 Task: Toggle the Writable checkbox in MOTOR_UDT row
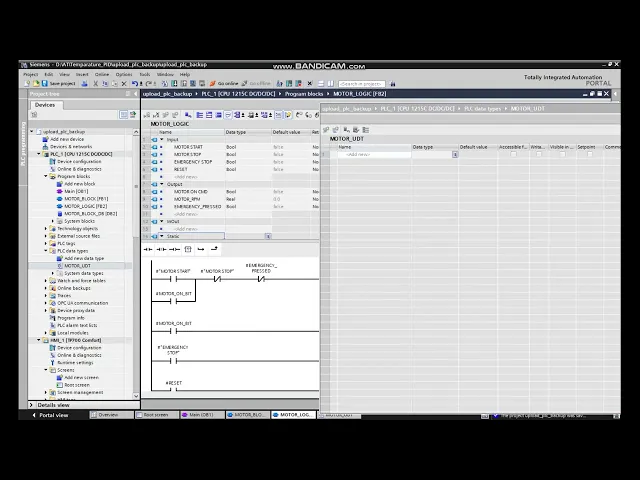(x=539, y=154)
